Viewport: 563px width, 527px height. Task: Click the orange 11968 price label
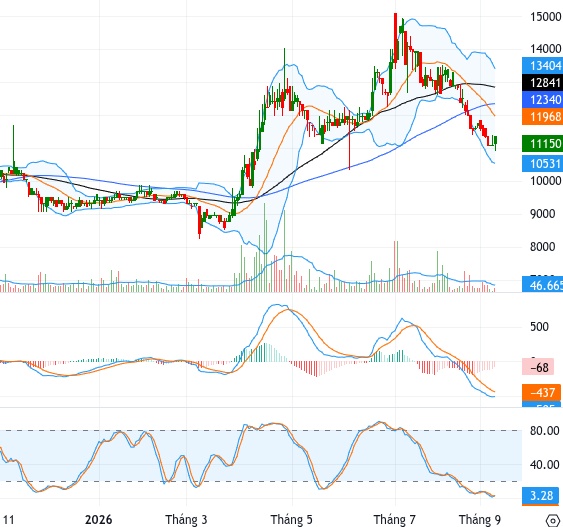pyautogui.click(x=543, y=116)
